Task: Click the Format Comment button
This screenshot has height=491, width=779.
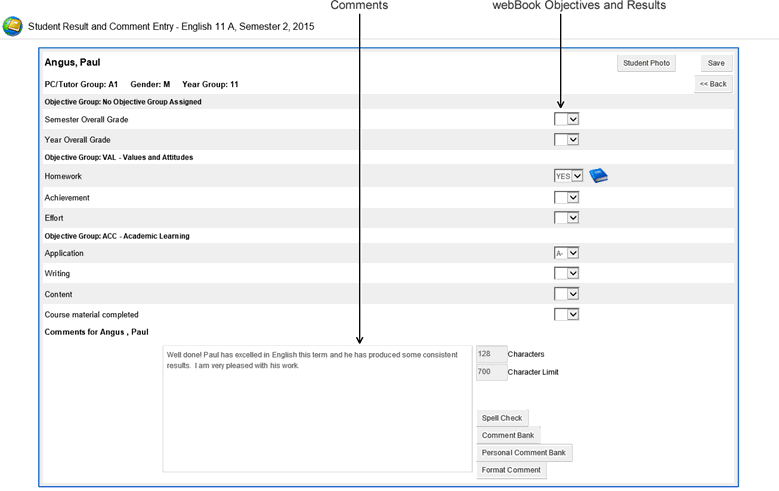Action: pos(511,470)
